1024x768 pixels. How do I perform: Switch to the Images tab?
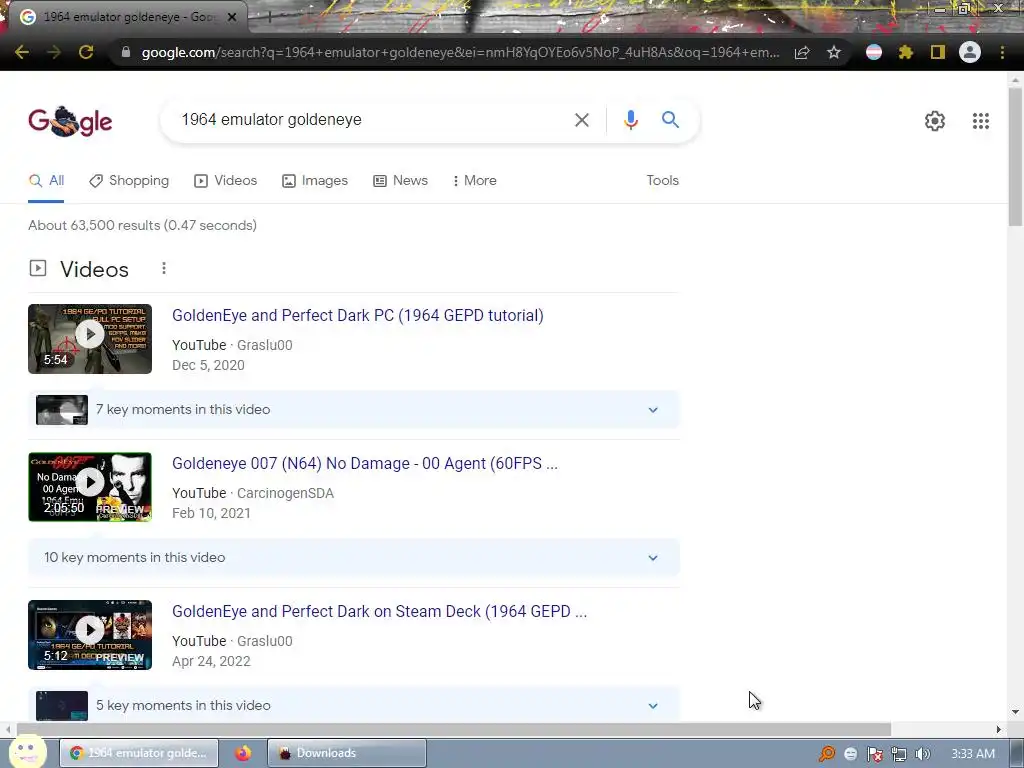(x=315, y=181)
